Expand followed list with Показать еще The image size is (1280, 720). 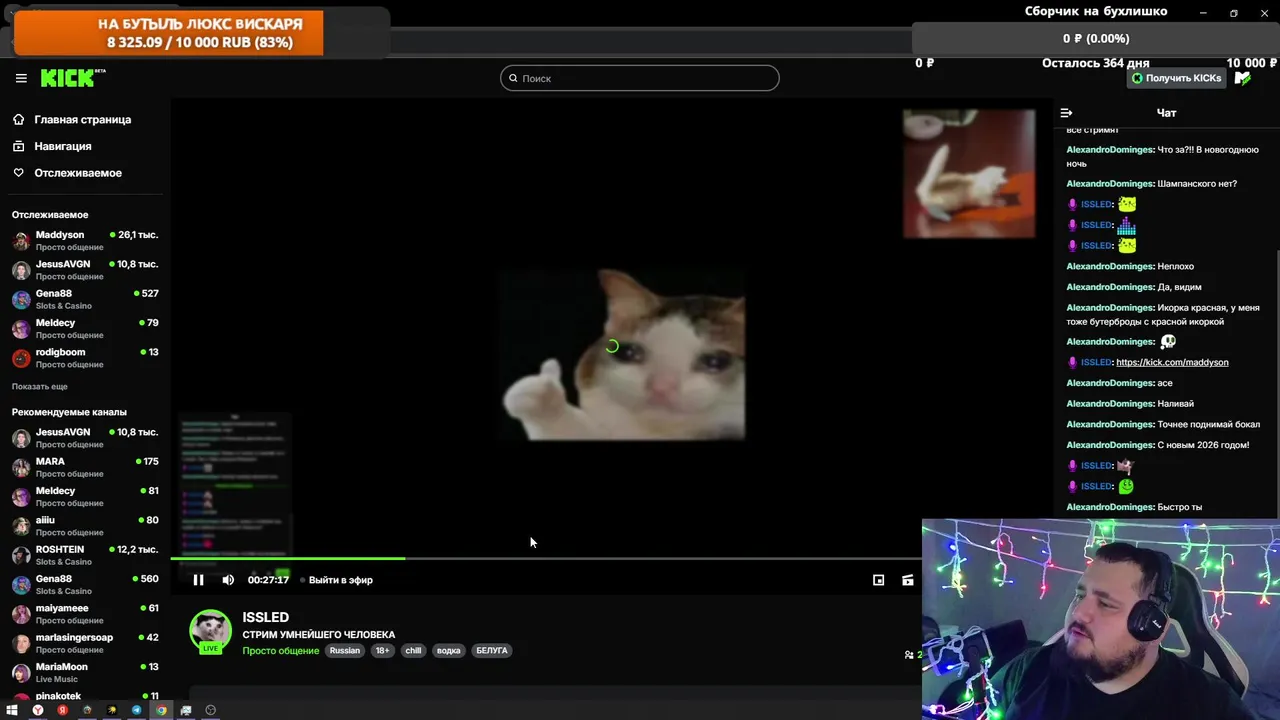pyautogui.click(x=40, y=387)
